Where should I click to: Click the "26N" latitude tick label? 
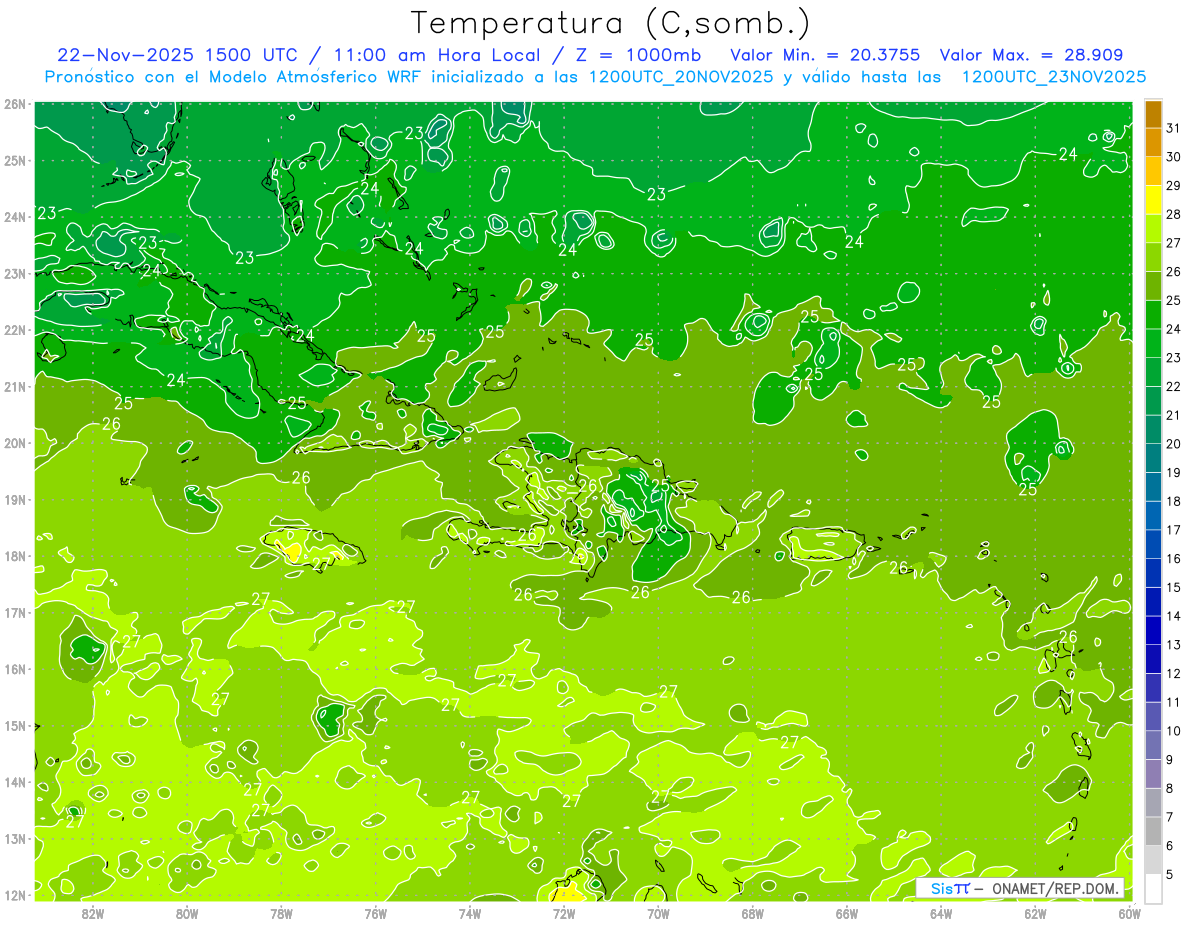tap(16, 104)
